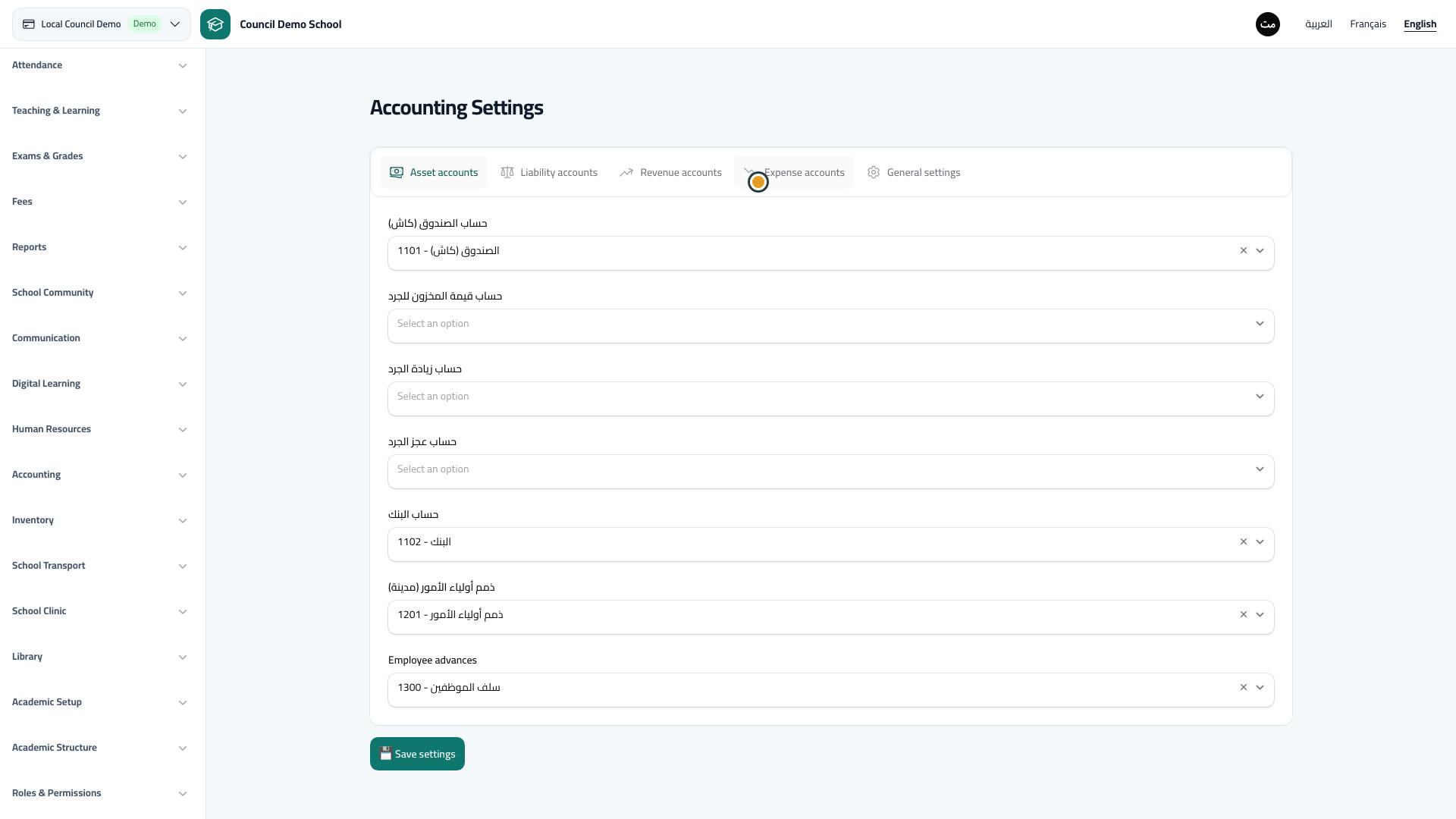Click the Council Demo School graduation cap logo
The image size is (1456, 819).
[x=215, y=24]
